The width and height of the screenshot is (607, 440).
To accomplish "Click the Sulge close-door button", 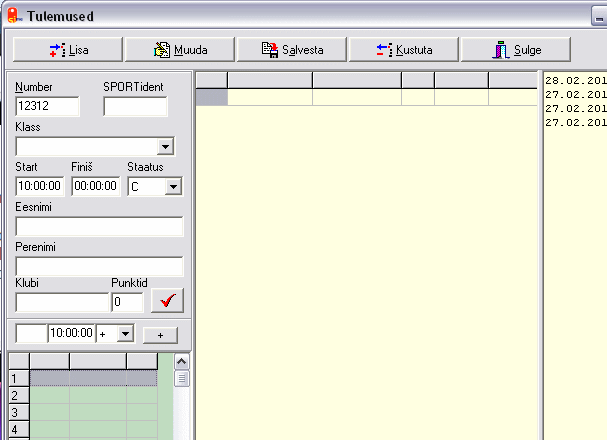I will coord(516,50).
